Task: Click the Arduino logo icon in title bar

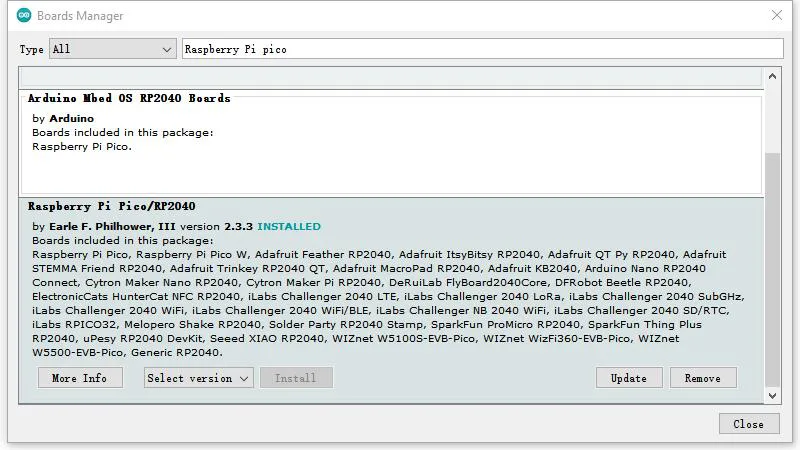Action: pos(24,15)
